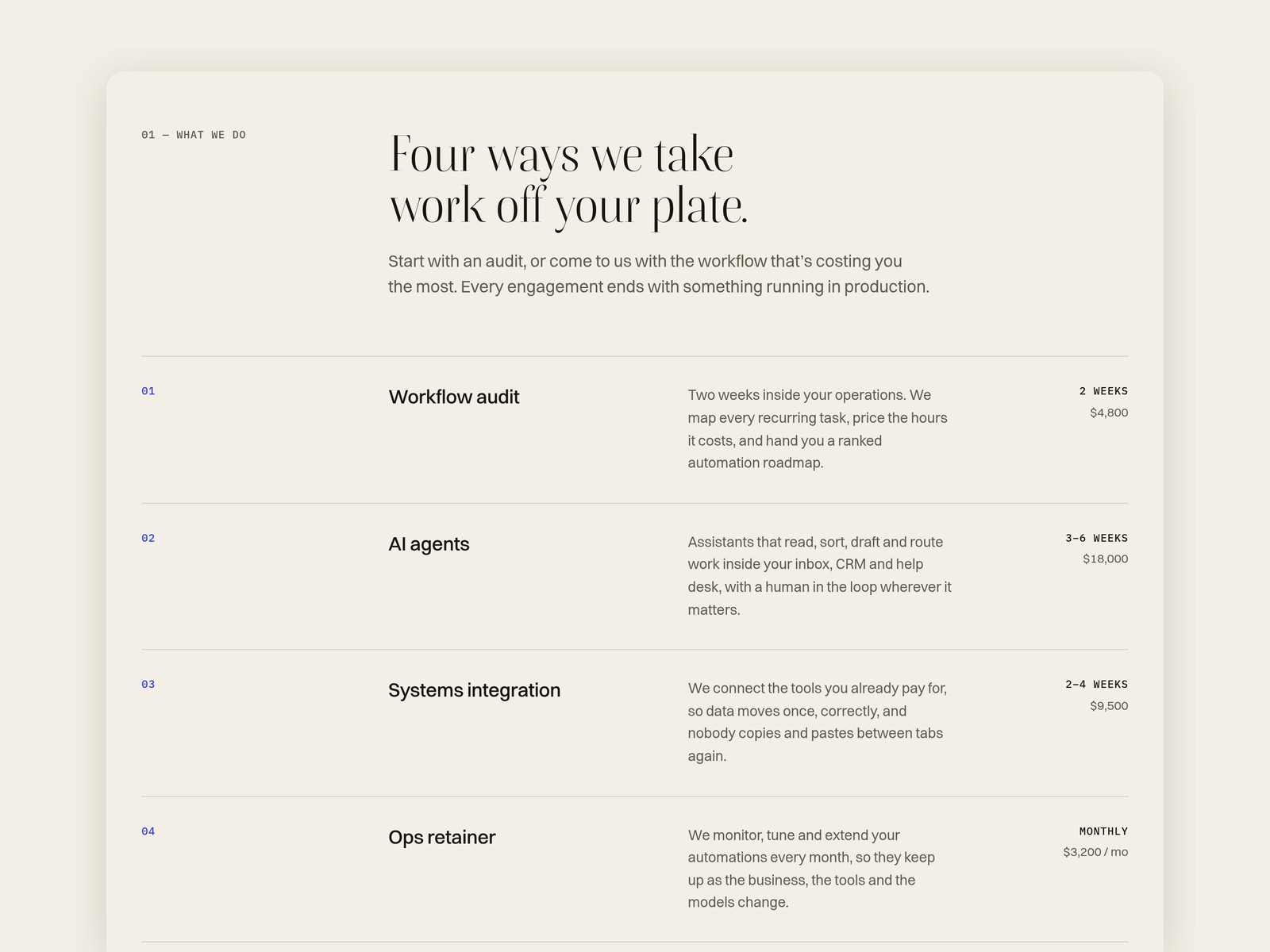Viewport: 1270px width, 952px height.
Task: Click the blue 03 row number
Action: [x=148, y=684]
